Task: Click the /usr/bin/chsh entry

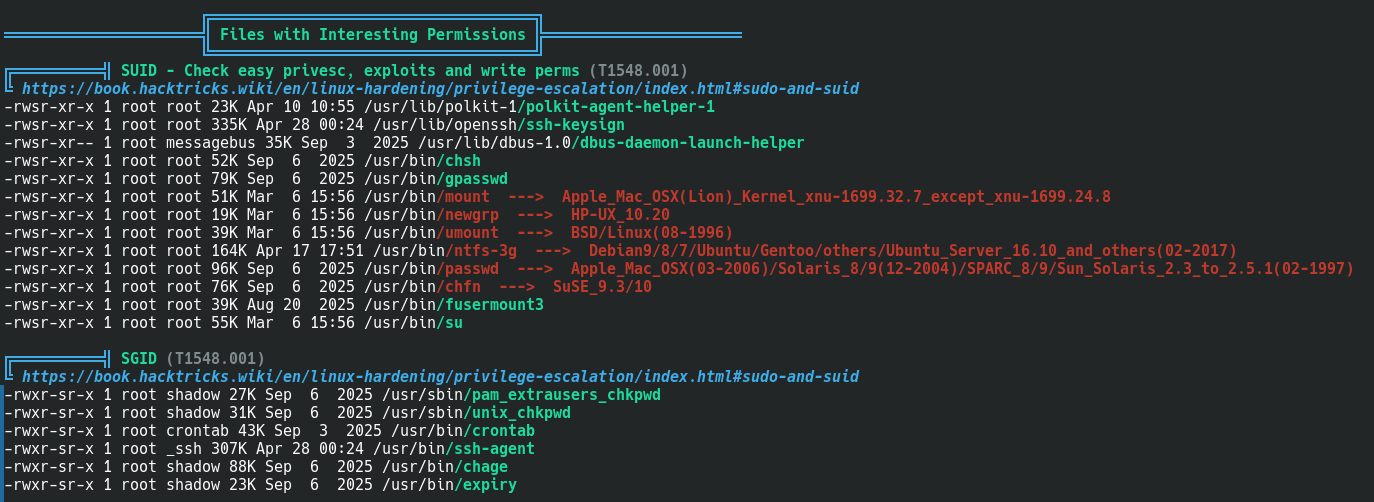Action: (x=423, y=161)
